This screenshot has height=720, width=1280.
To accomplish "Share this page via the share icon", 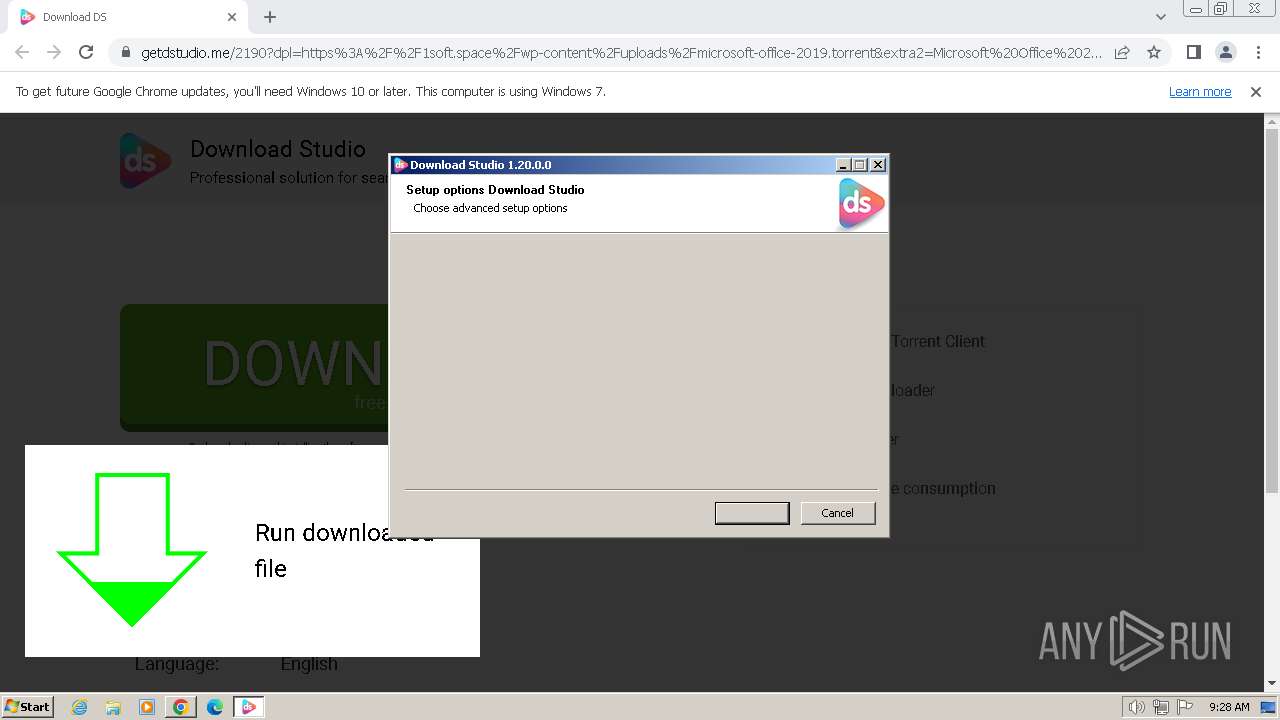I will [1122, 52].
